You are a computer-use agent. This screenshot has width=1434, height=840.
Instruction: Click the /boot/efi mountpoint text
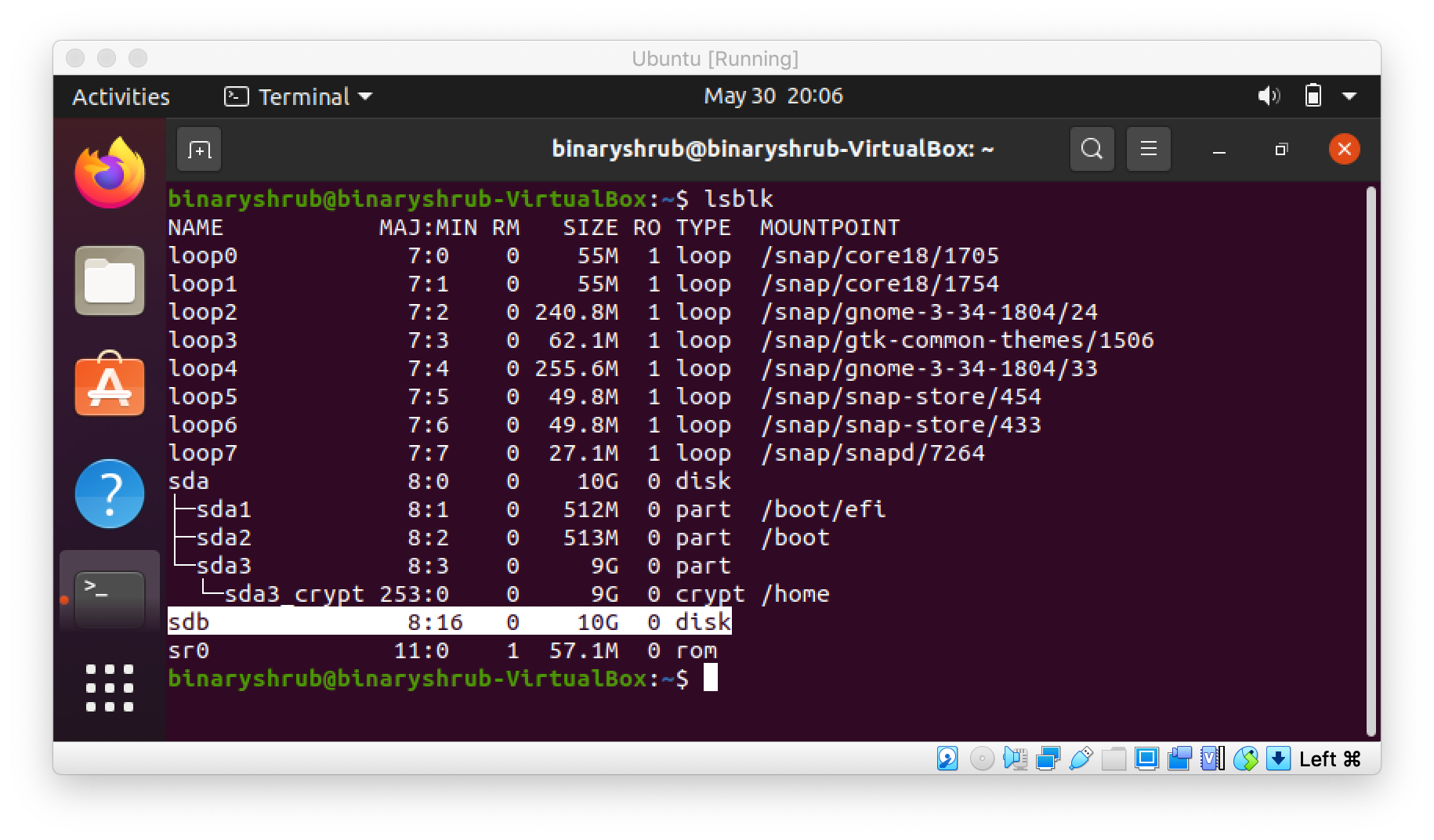823,509
